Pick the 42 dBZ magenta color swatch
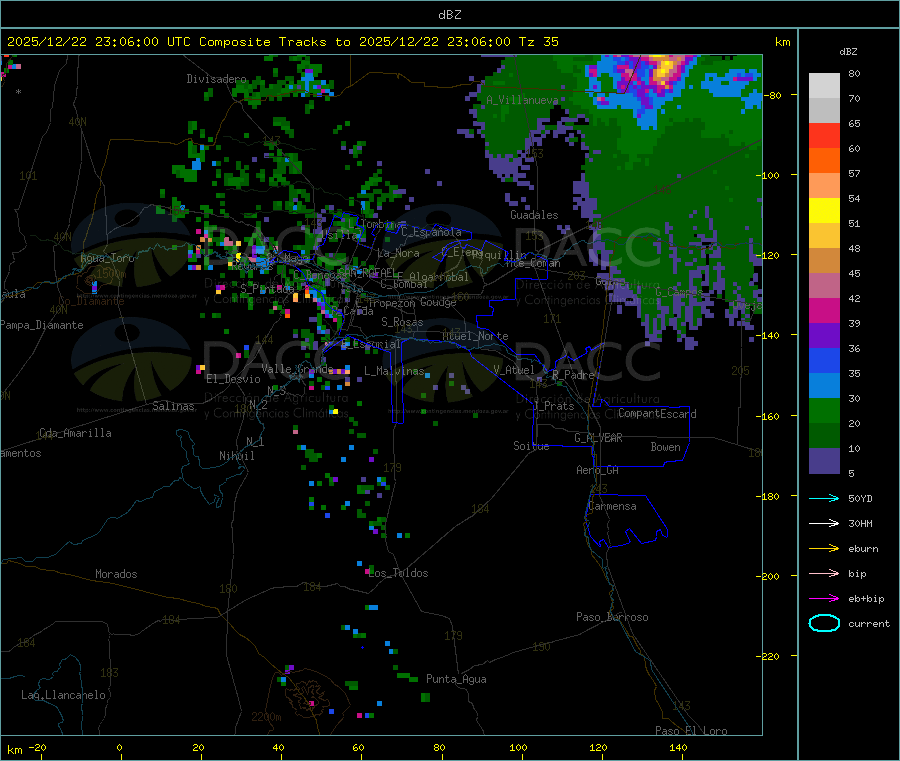900x761 pixels. [824, 310]
